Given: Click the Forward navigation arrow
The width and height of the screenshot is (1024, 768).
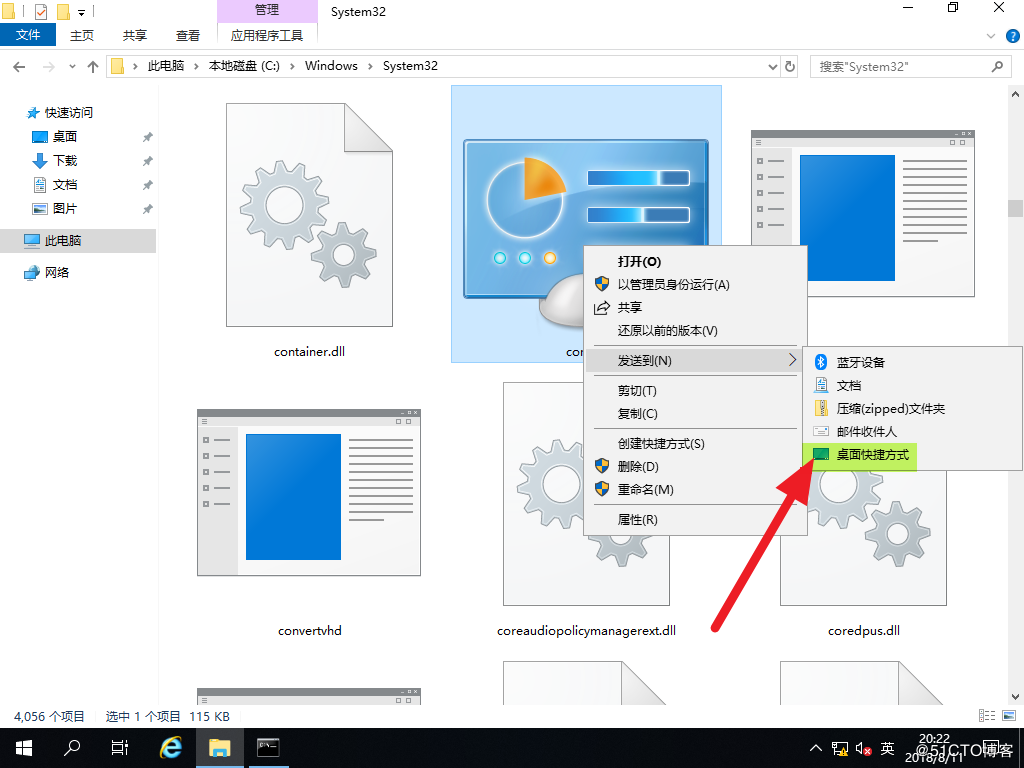Looking at the screenshot, I should (48, 67).
